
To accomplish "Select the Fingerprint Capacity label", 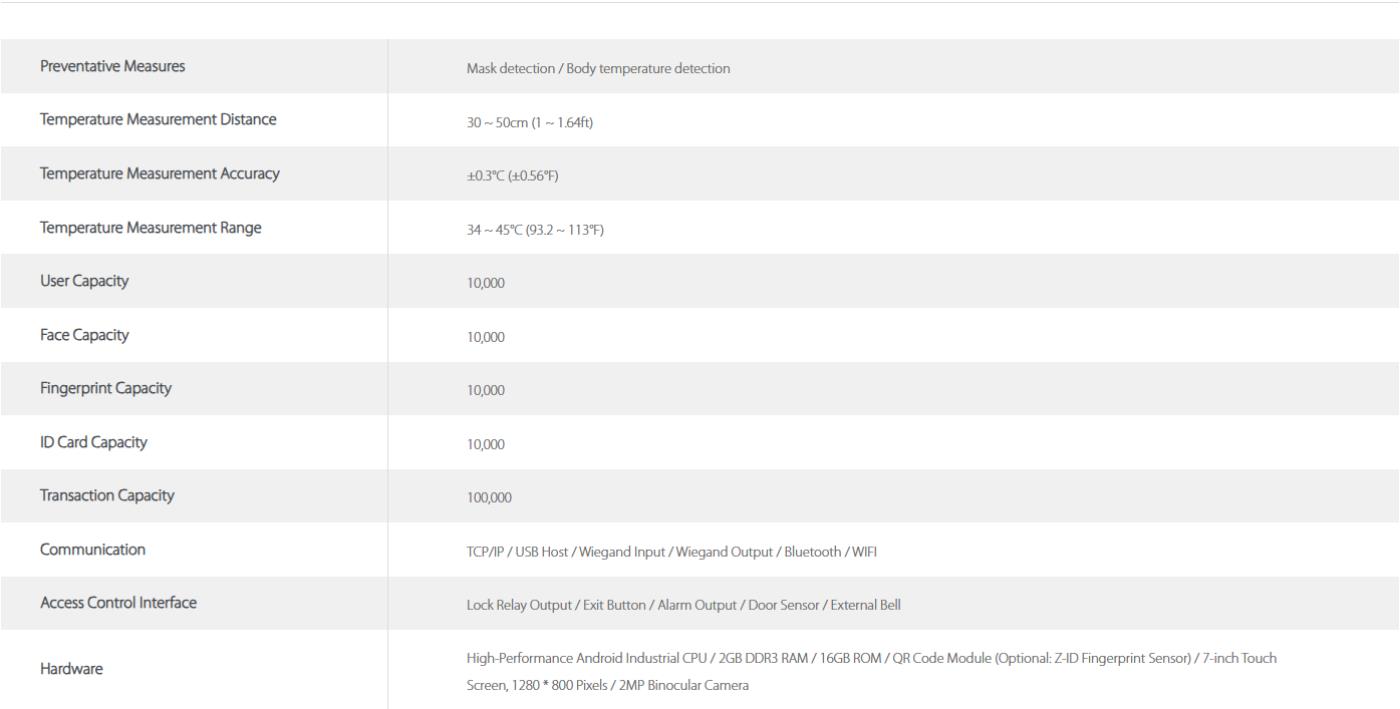I will pos(105,389).
